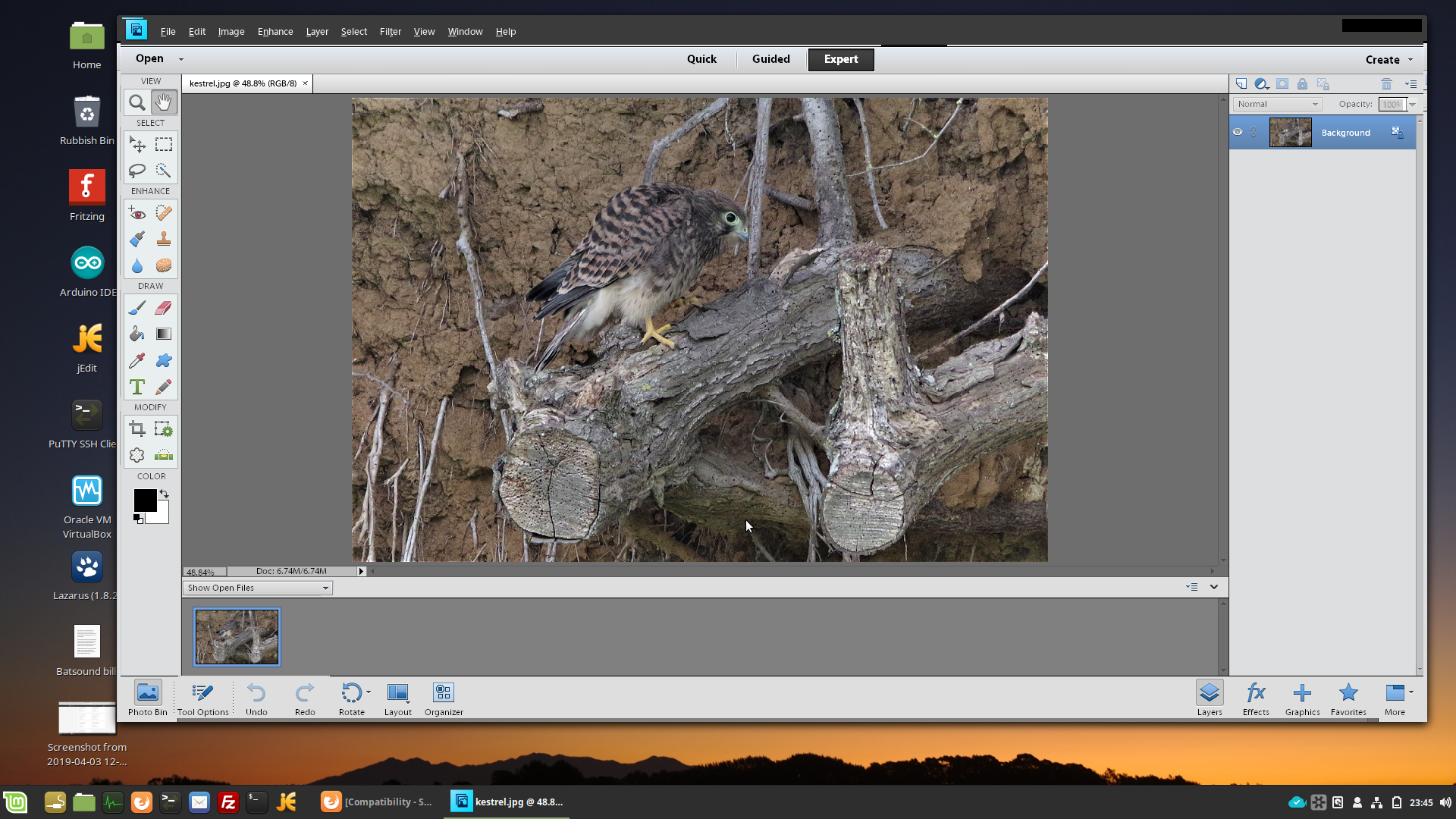The width and height of the screenshot is (1456, 819).
Task: Expand the Show Open Files dropdown
Action: 324,587
